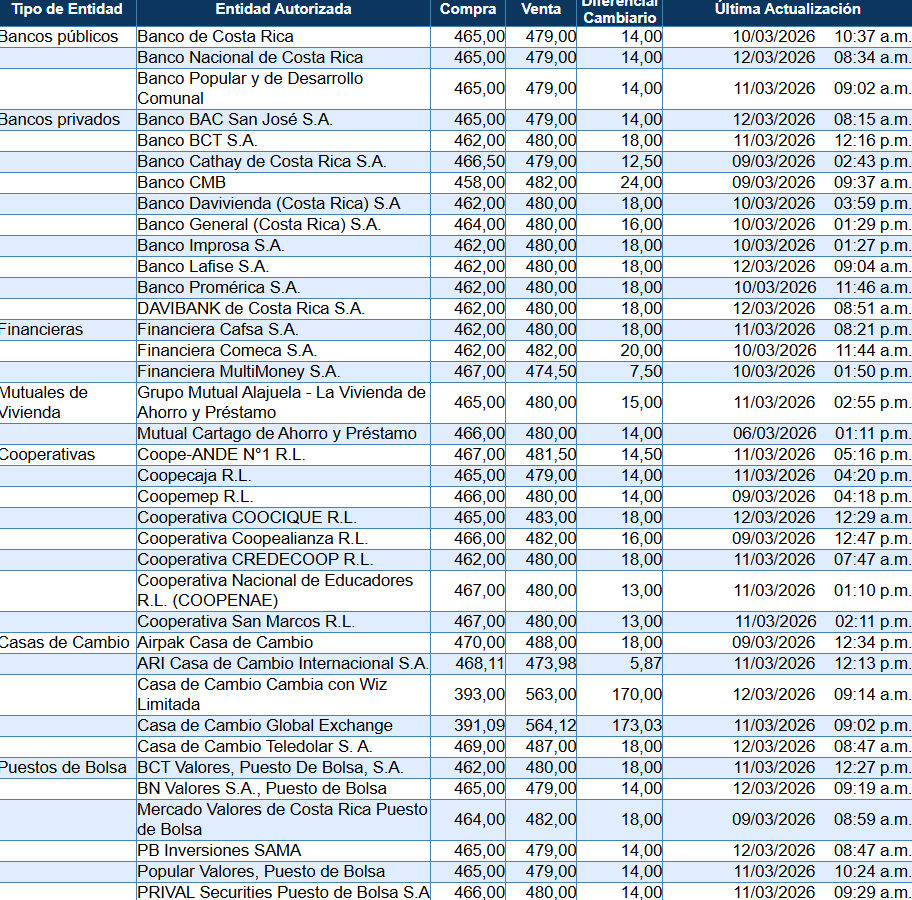Click Coope-ANDE N°1 R.L. entity

coord(207,455)
